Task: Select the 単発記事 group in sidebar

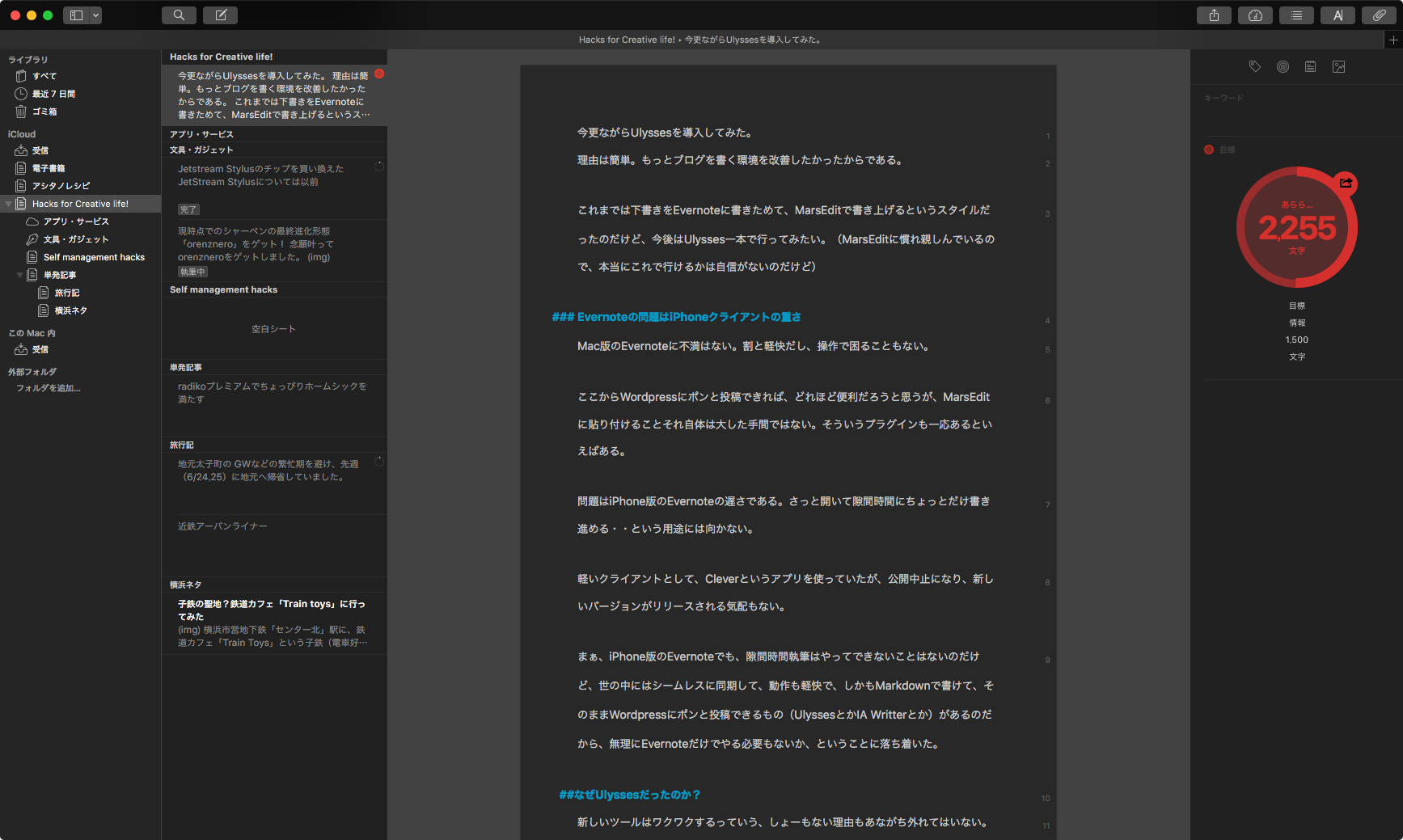Action: point(60,275)
